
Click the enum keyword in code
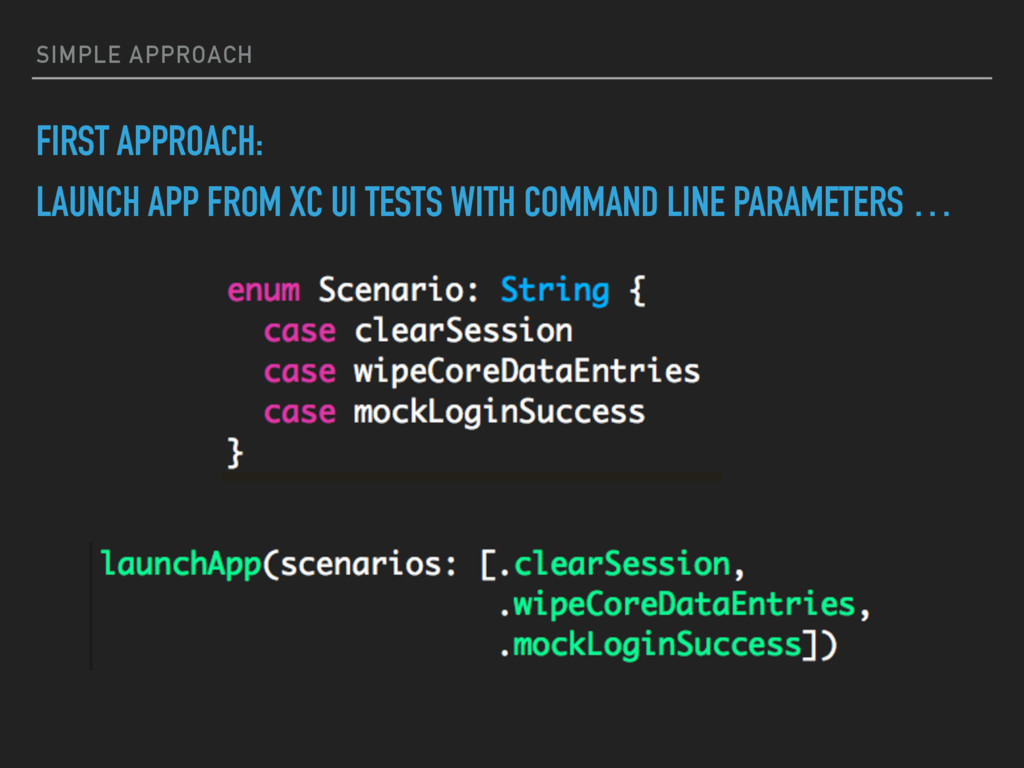(x=264, y=290)
